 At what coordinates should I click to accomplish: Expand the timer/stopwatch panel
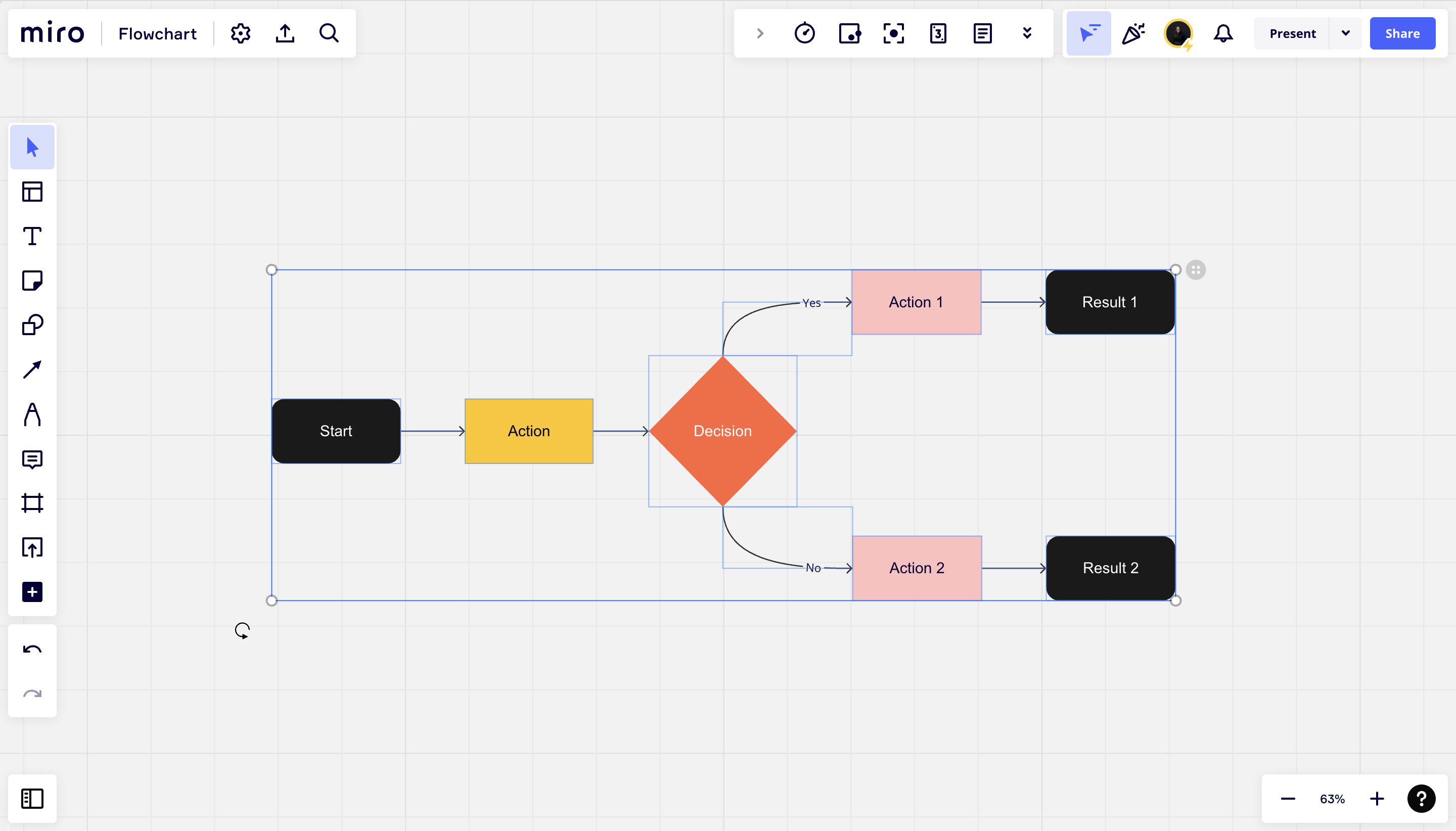pos(805,33)
